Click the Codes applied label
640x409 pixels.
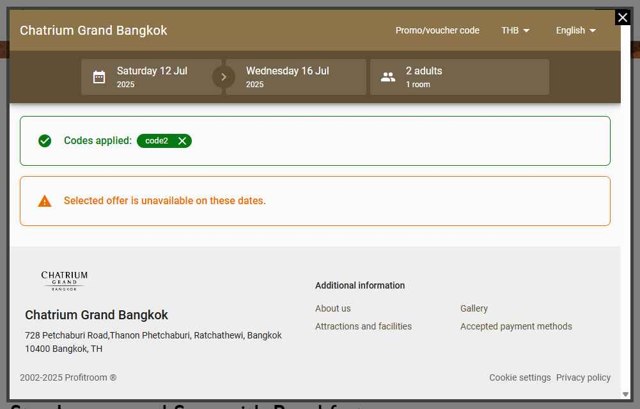[x=98, y=141]
